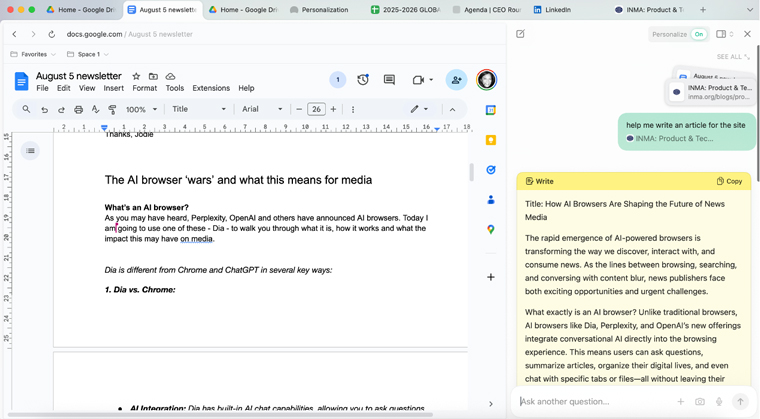Open the Extensions menu

click(211, 88)
